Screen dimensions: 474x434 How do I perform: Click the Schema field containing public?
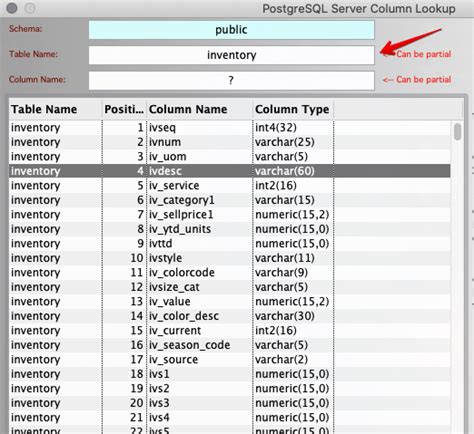[x=231, y=30]
